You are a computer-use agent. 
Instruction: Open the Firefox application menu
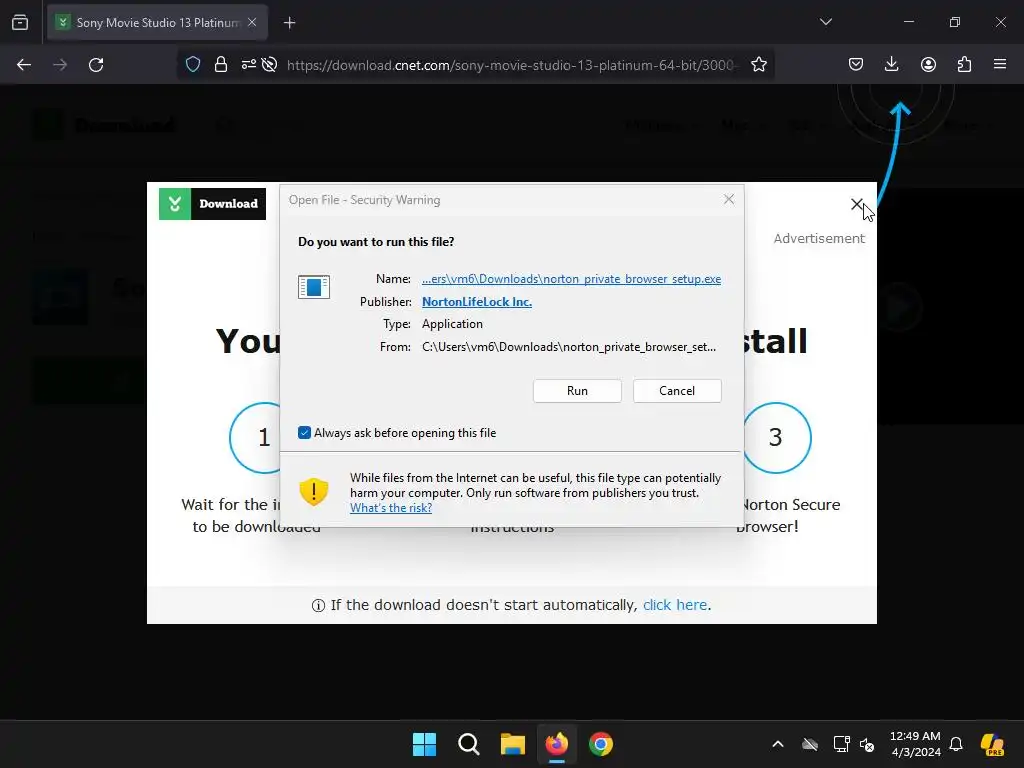click(1000, 65)
